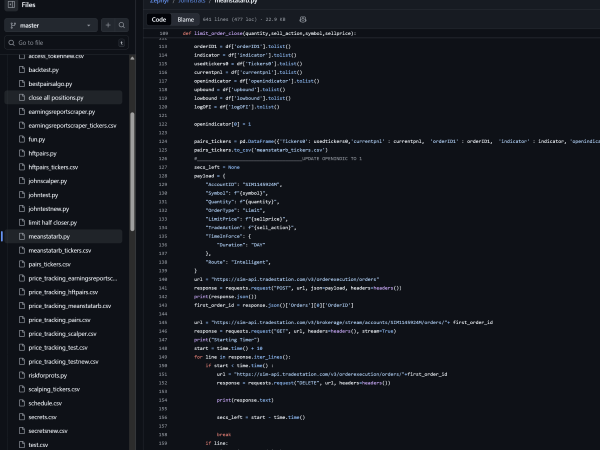The width and height of the screenshot is (600, 450).
Task: Click the file icon next to backtest.py
Action: 21,70
